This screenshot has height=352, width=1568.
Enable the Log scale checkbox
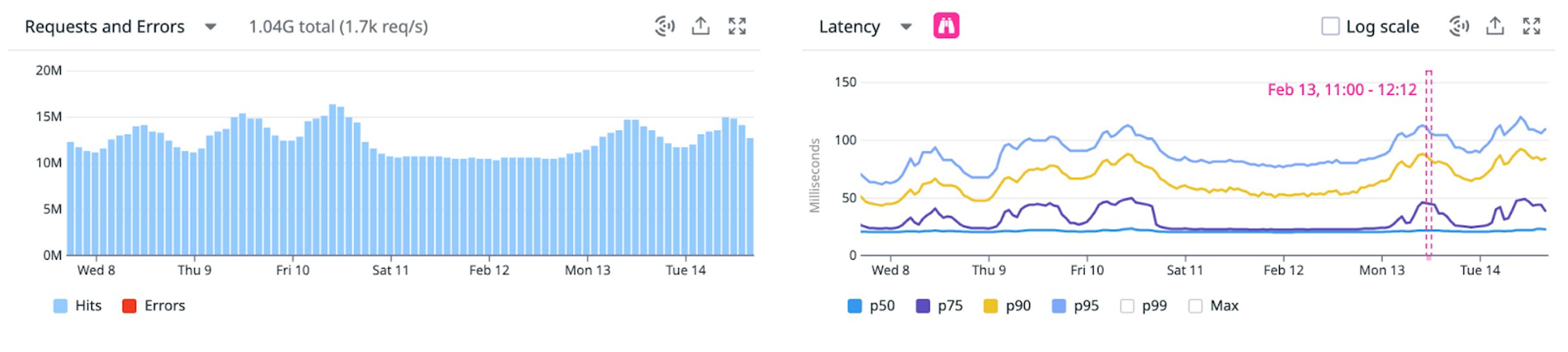point(1330,26)
